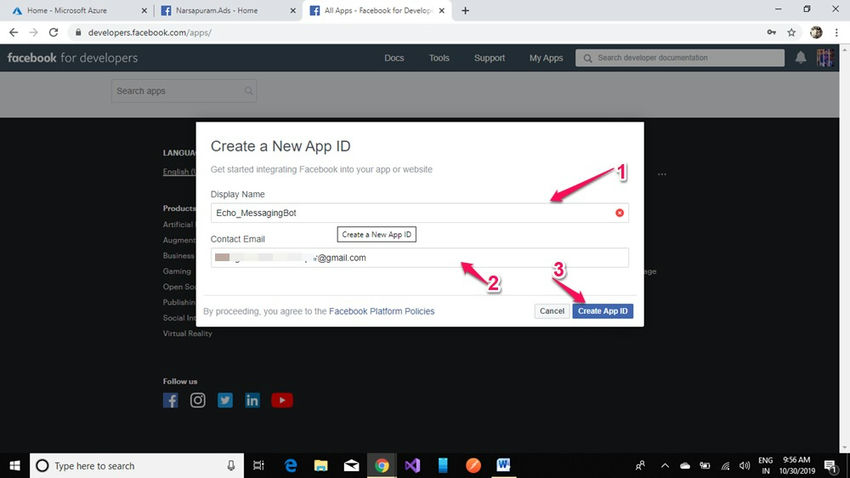The image size is (850, 478).
Task: Open the Chrome three-dot menu
Action: pos(836,33)
